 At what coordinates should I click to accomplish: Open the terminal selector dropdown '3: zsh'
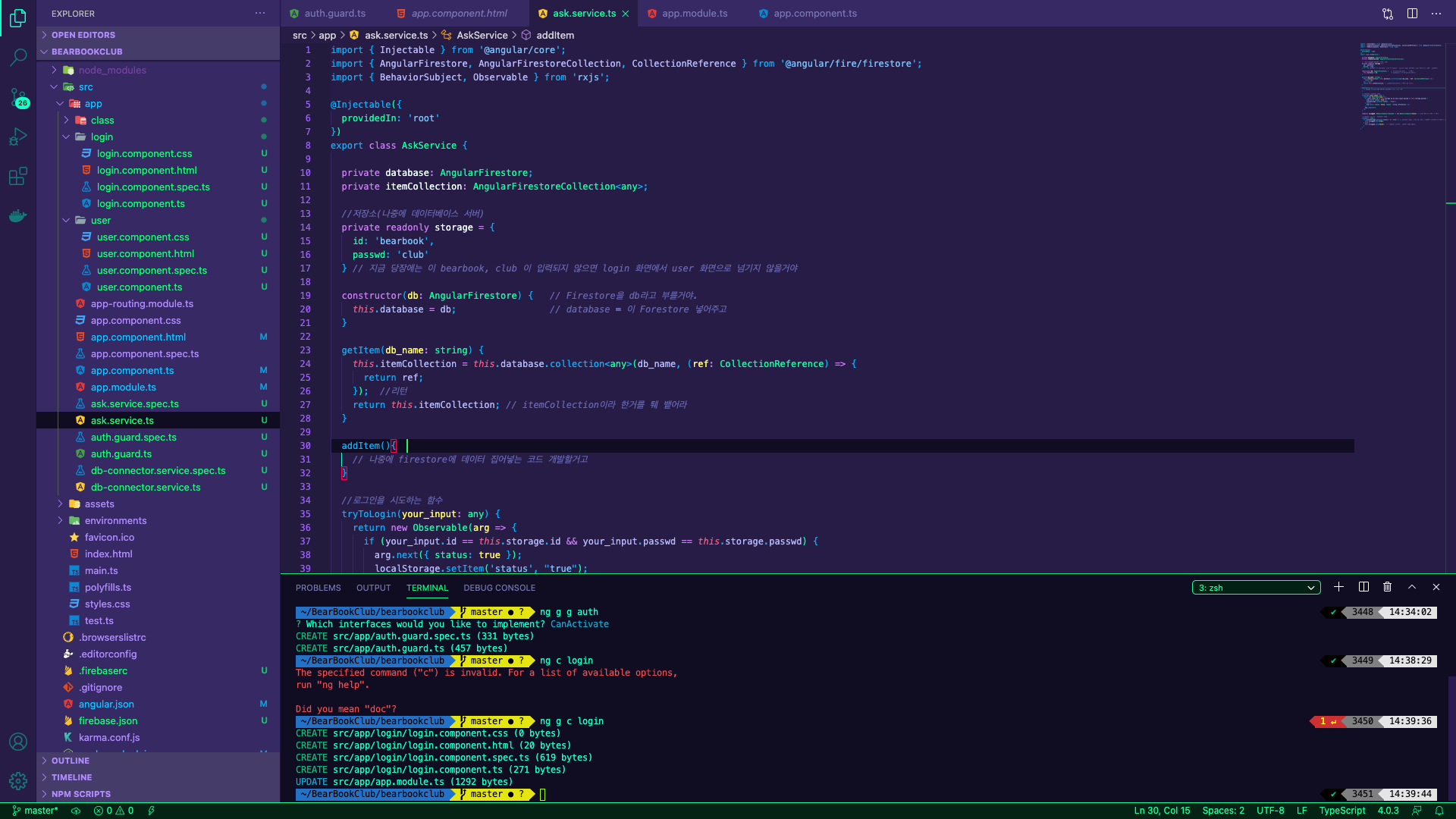coord(1256,588)
